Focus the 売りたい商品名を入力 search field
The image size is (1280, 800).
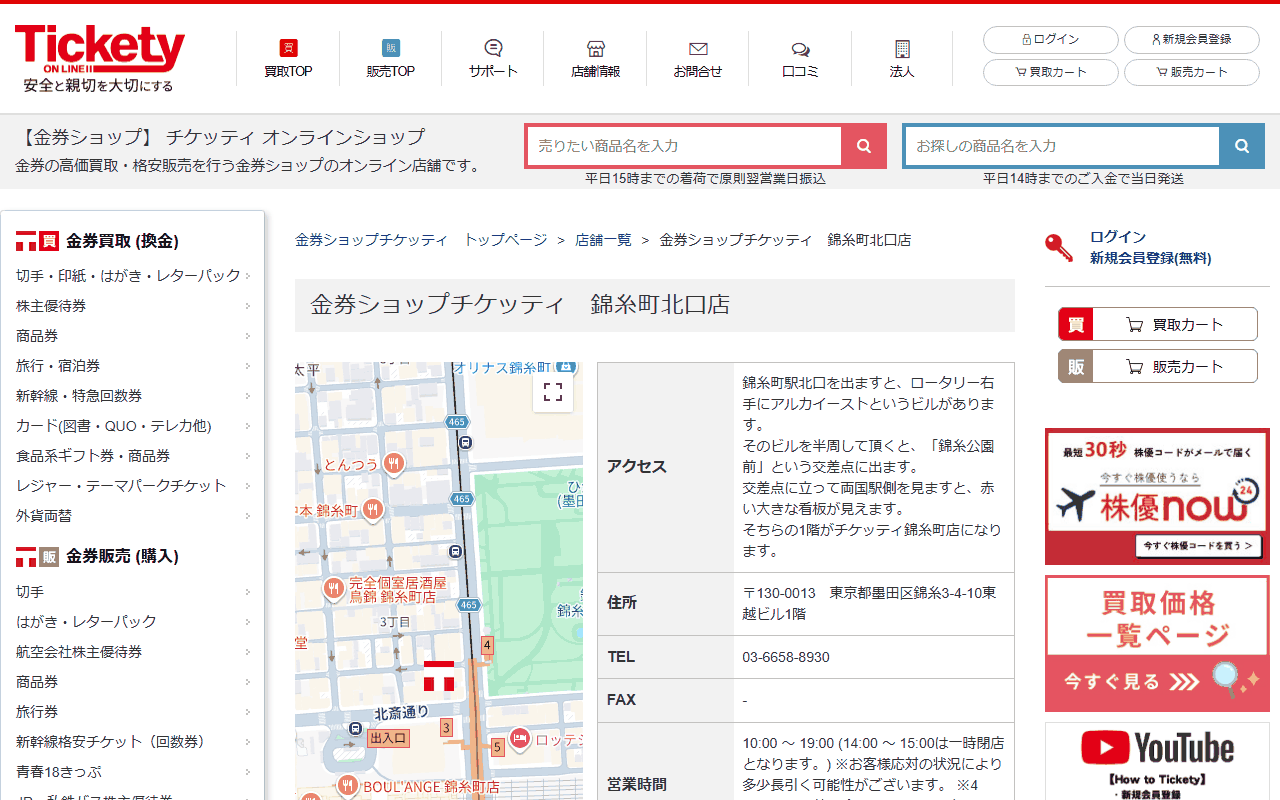(684, 146)
